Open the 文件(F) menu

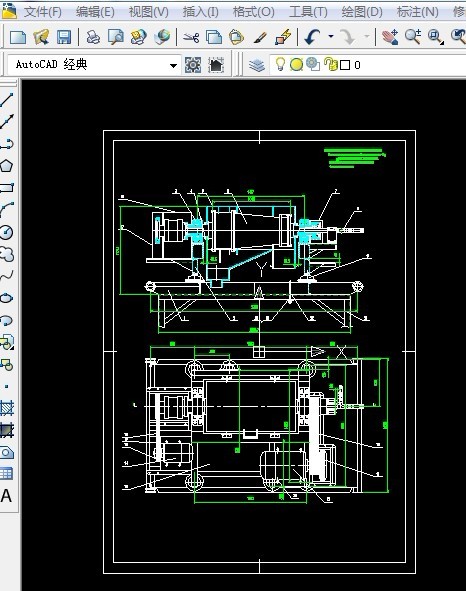43,12
